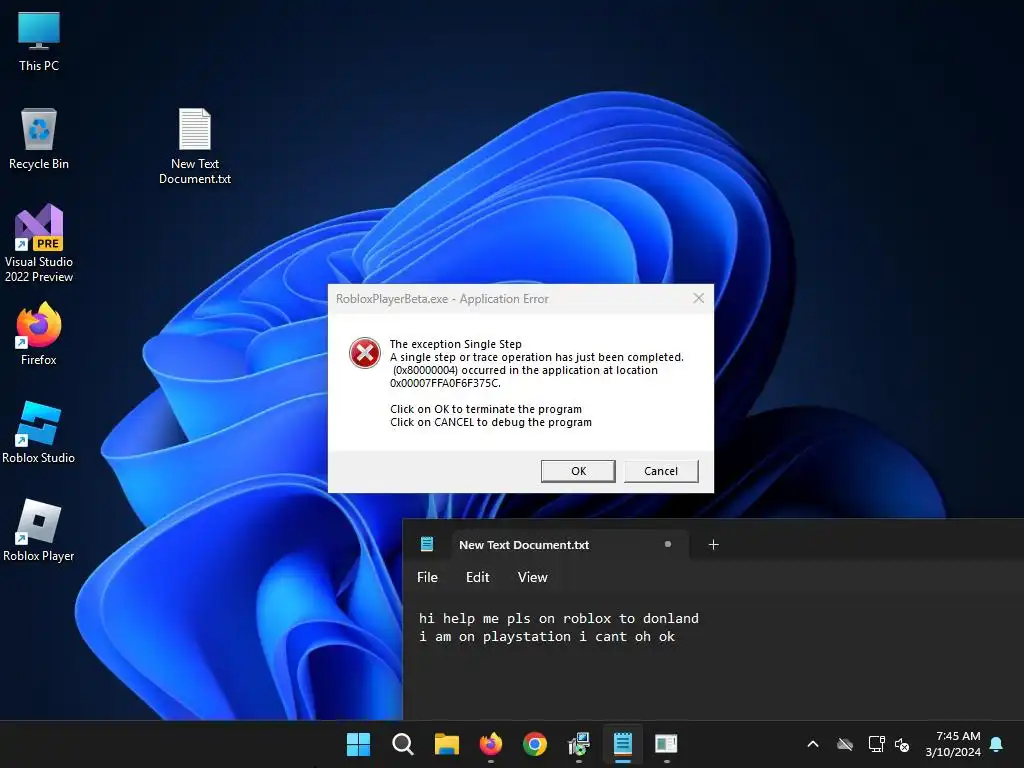
Task: Open the Windows Start menu
Action: click(x=358, y=744)
